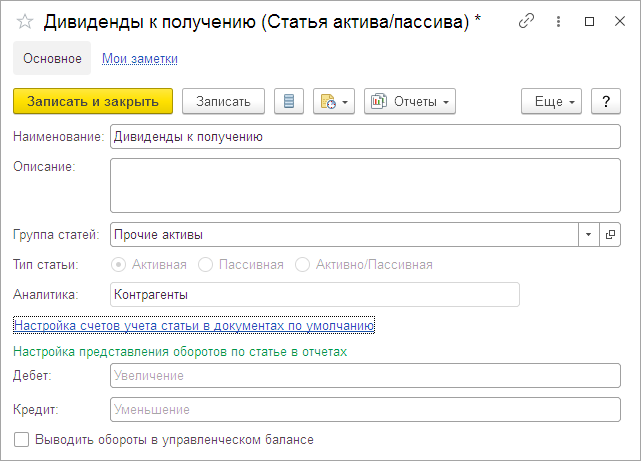This screenshot has height=461, width=641.
Task: Expand the Еще menu
Action: pyautogui.click(x=551, y=101)
